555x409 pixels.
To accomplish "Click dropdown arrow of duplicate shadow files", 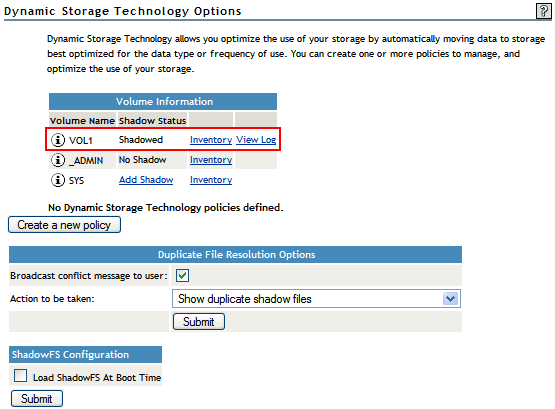I will (450, 299).
